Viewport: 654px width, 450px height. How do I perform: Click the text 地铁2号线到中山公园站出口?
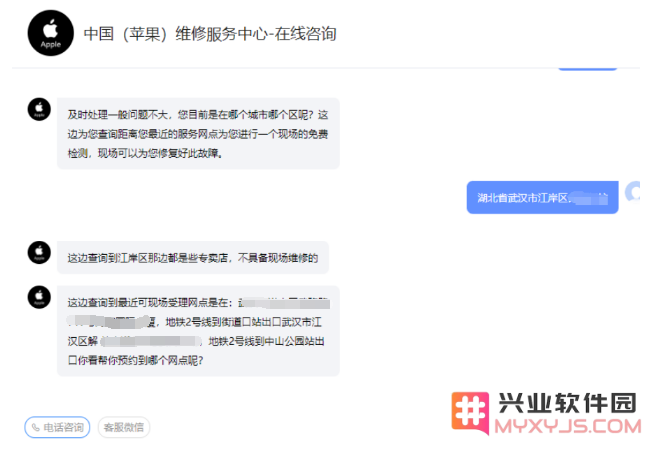coord(266,342)
